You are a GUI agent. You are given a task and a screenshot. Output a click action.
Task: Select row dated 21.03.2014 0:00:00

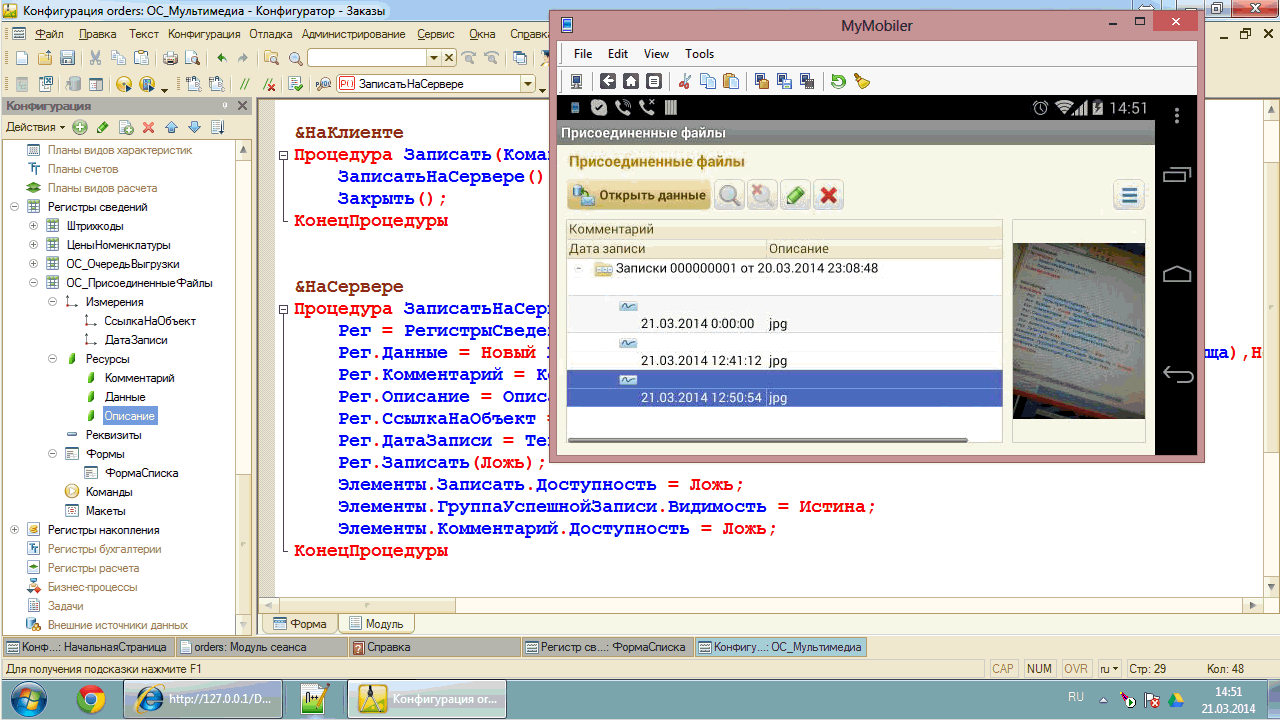point(784,314)
